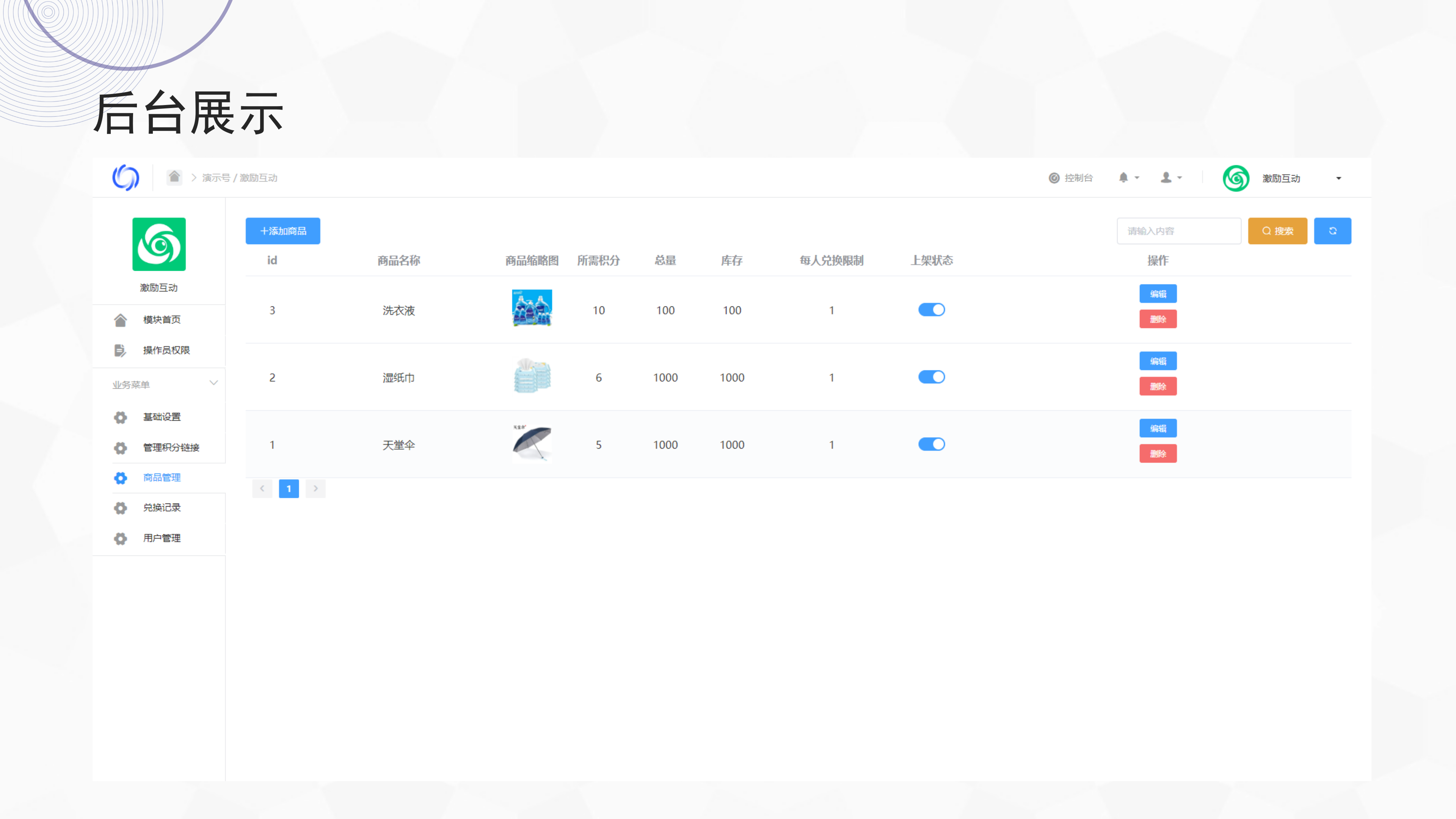Click 编辑 for 湿纸巾 row
This screenshot has width=1456, height=819.
point(1158,361)
